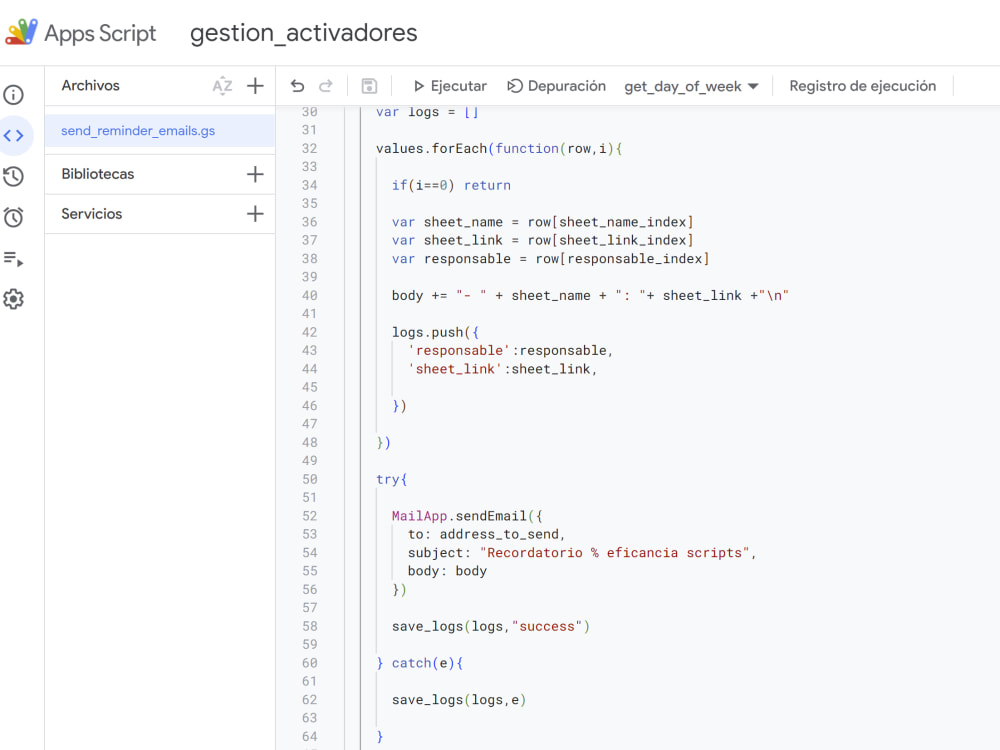1000x750 pixels.
Task: Place cursor on values.forEach line
Action: pyautogui.click(x=499, y=149)
